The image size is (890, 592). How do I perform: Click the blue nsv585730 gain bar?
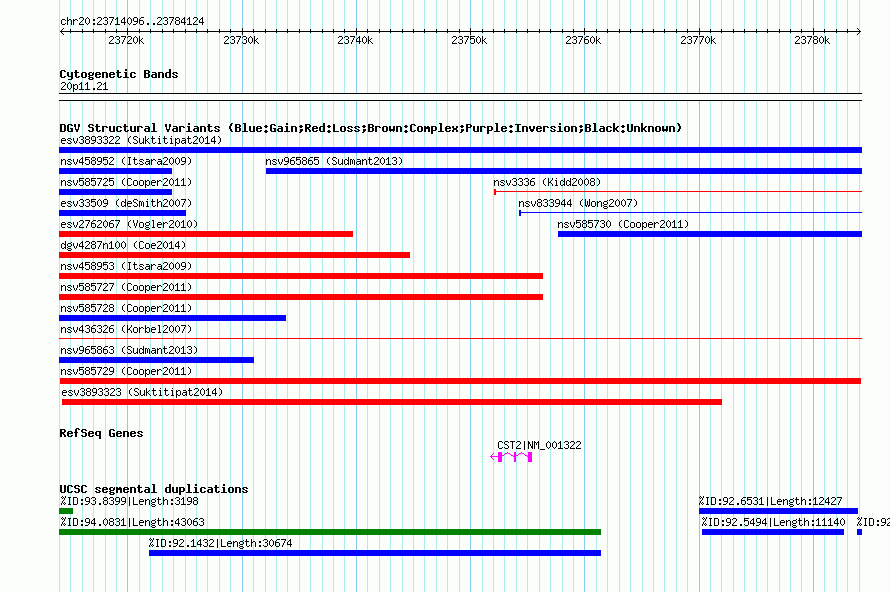[710, 234]
